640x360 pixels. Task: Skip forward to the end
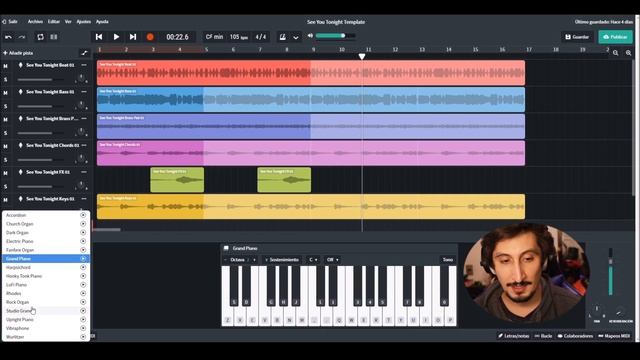[x=133, y=37]
